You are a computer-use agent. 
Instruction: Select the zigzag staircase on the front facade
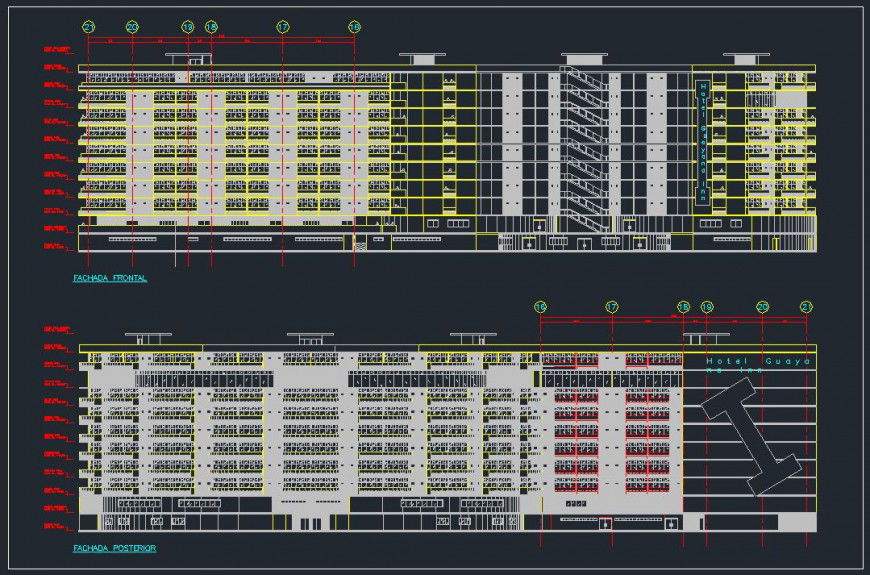point(584,150)
